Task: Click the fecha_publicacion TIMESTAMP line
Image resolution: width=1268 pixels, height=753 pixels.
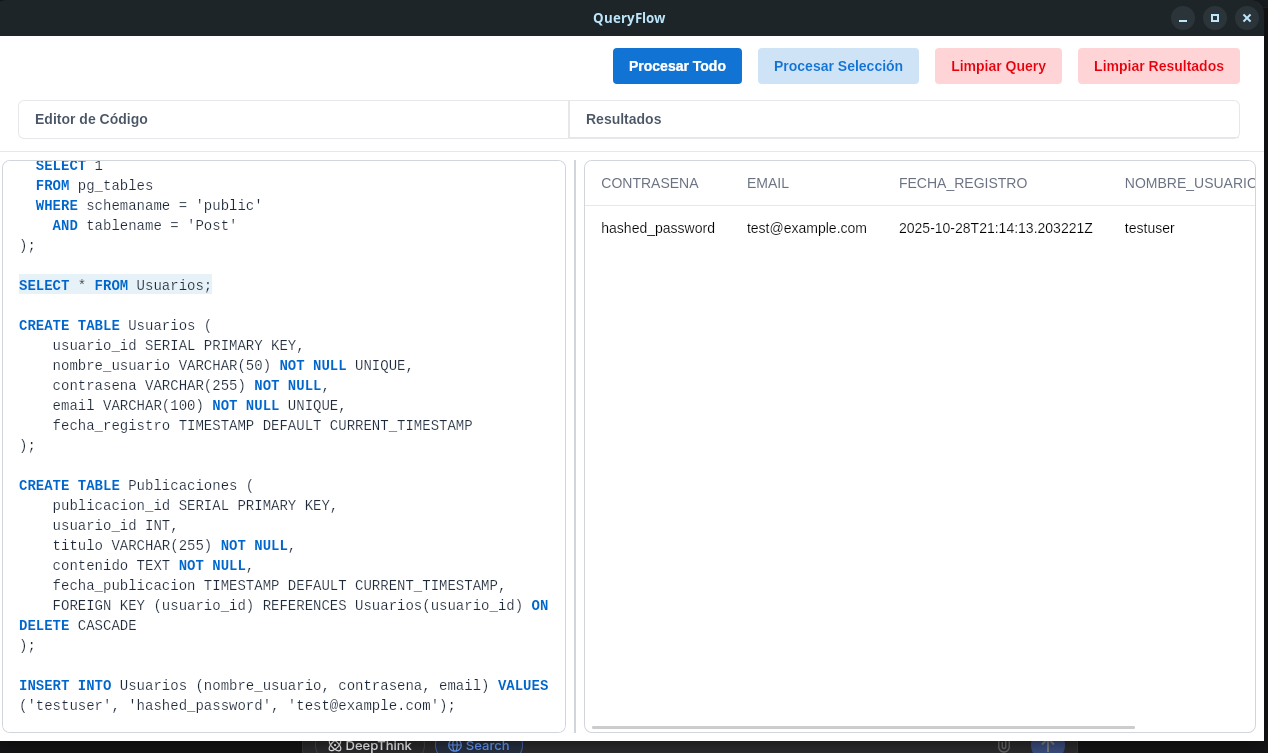Action: 279,586
